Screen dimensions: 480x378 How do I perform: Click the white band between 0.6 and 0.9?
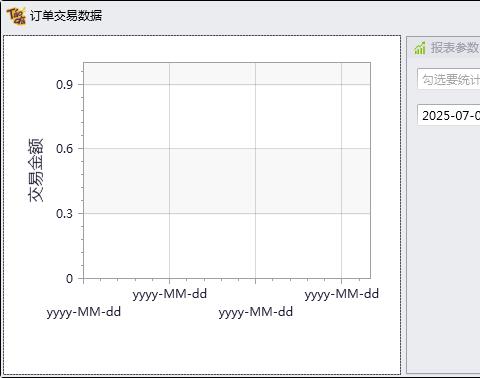point(227,117)
